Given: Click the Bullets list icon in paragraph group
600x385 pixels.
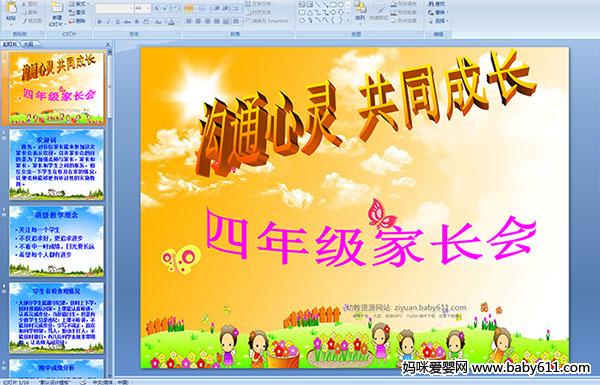Looking at the screenshot, I should (x=189, y=8).
